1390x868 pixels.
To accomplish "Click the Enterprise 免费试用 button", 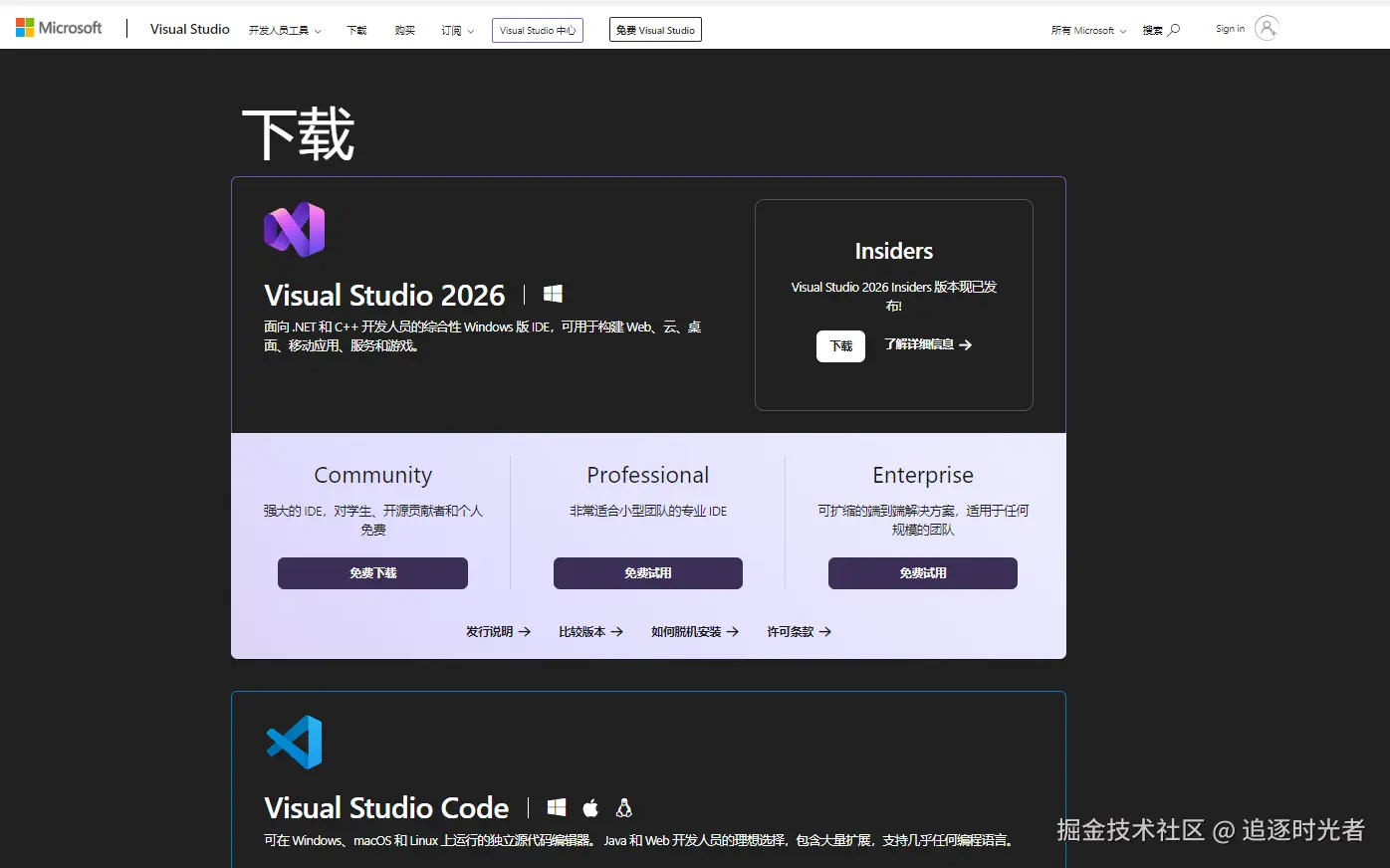I will point(923,573).
